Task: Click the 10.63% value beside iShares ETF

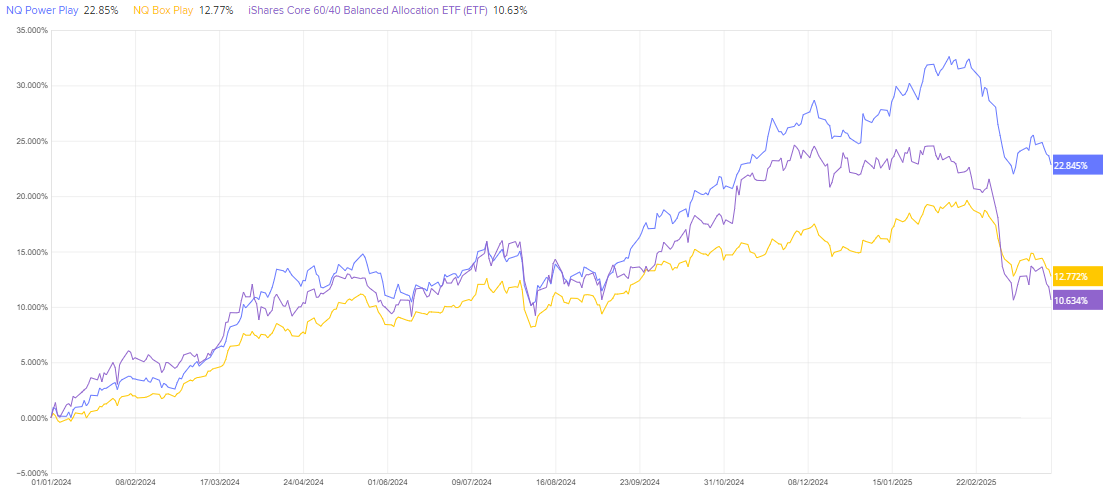Action: [x=511, y=10]
